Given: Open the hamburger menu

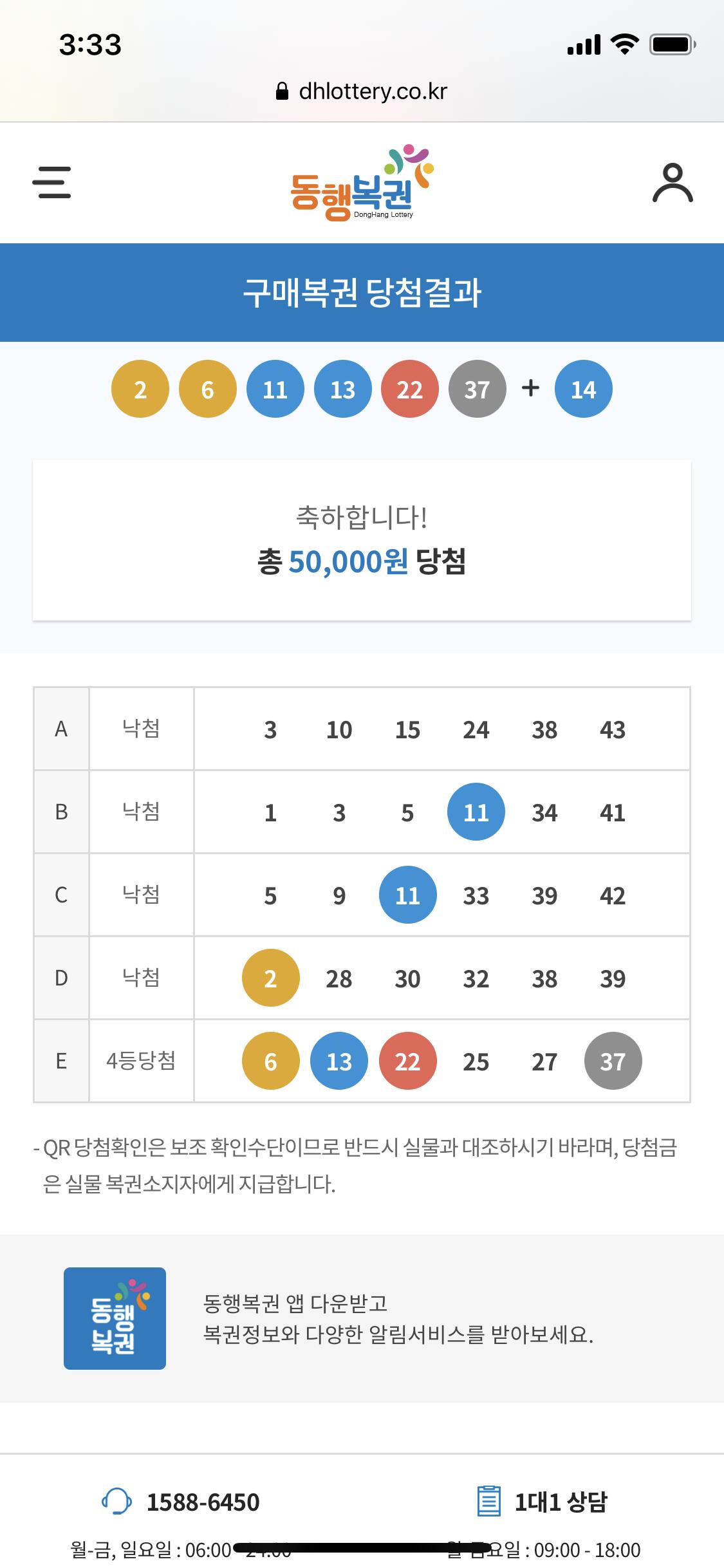Looking at the screenshot, I should (51, 182).
